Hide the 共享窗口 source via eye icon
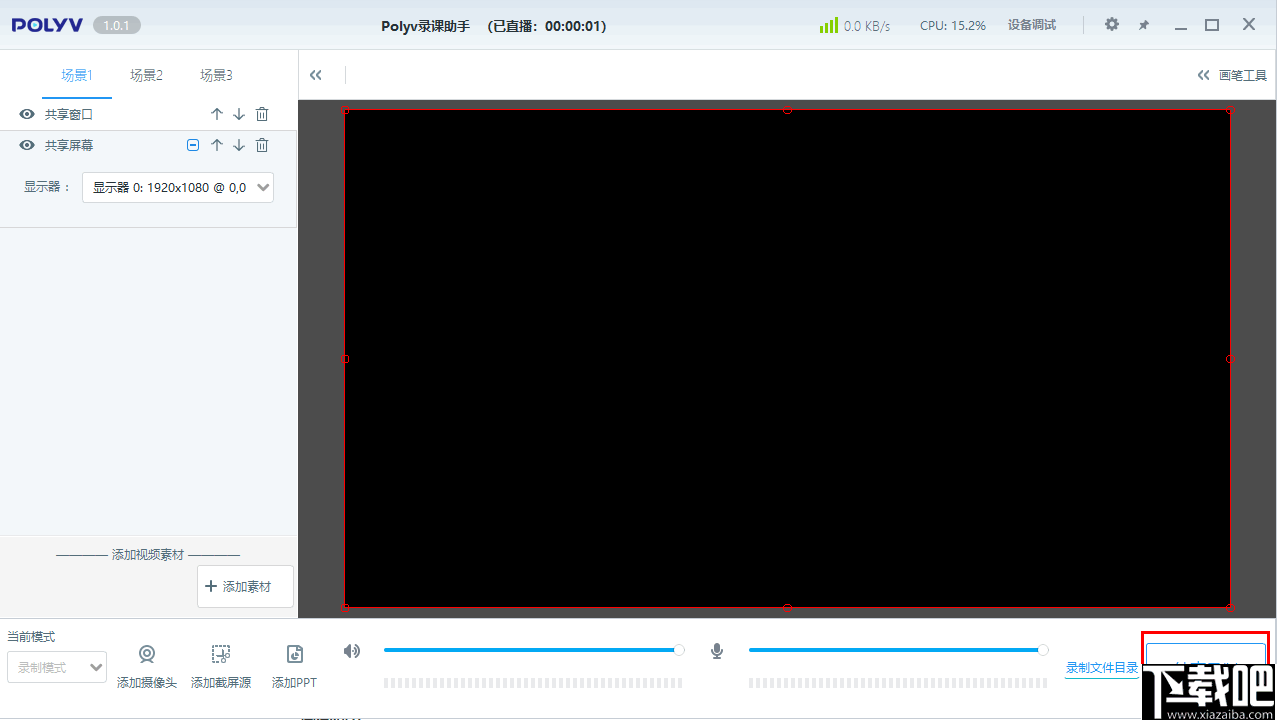Viewport: 1277px width, 720px height. (27, 115)
